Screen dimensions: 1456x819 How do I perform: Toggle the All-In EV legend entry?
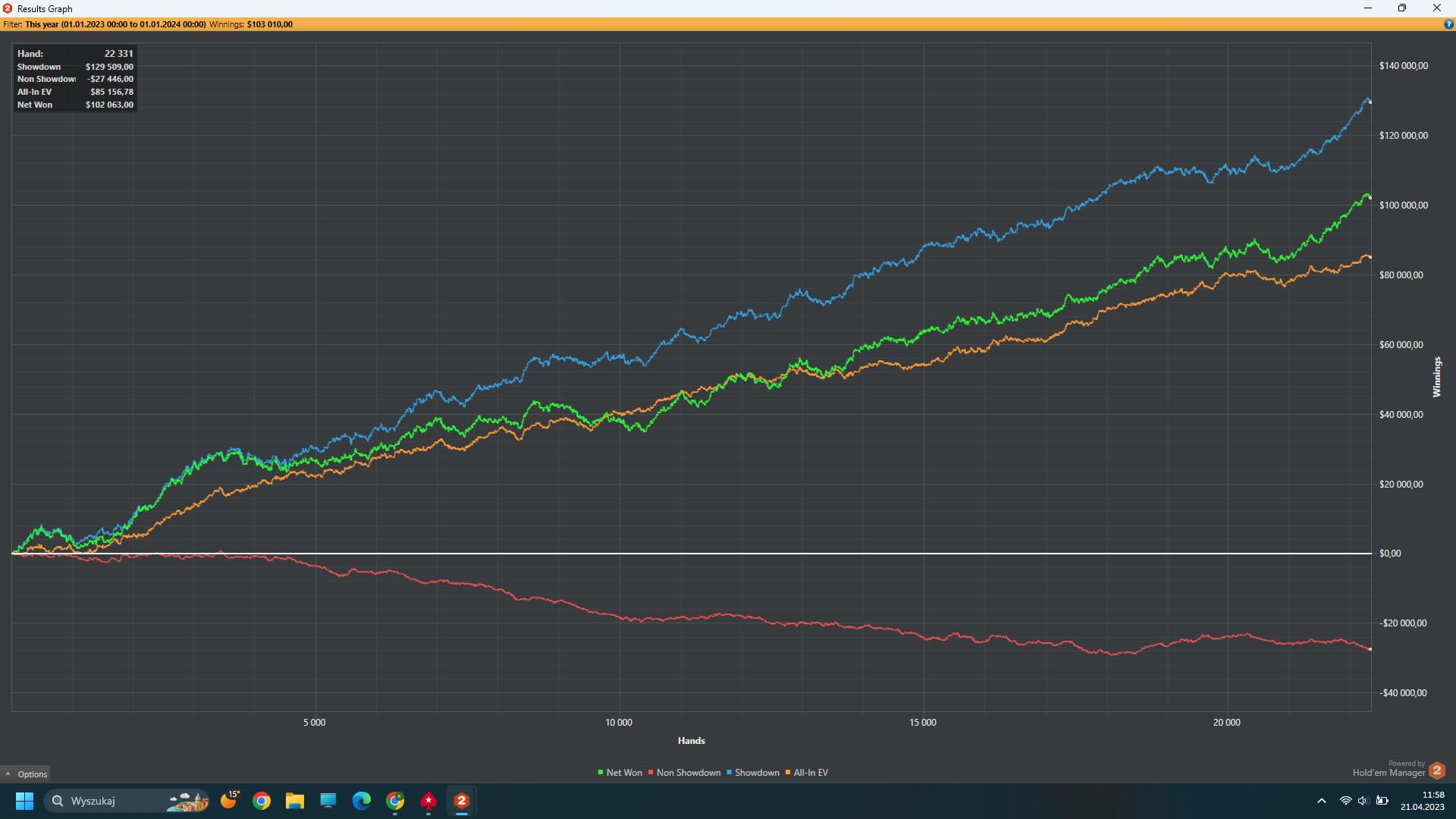[x=807, y=773]
